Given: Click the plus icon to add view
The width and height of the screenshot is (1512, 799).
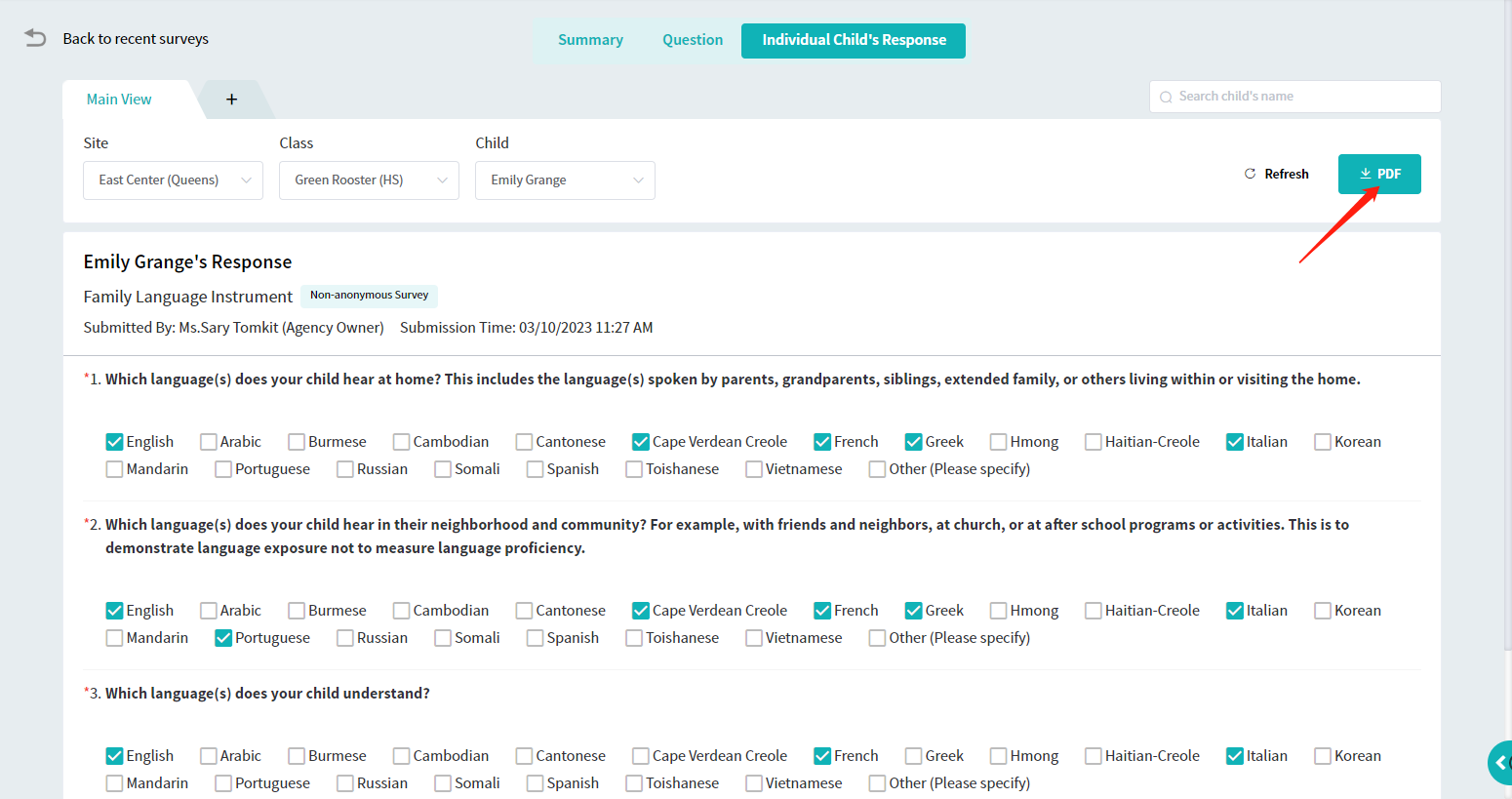Looking at the screenshot, I should pos(231,100).
